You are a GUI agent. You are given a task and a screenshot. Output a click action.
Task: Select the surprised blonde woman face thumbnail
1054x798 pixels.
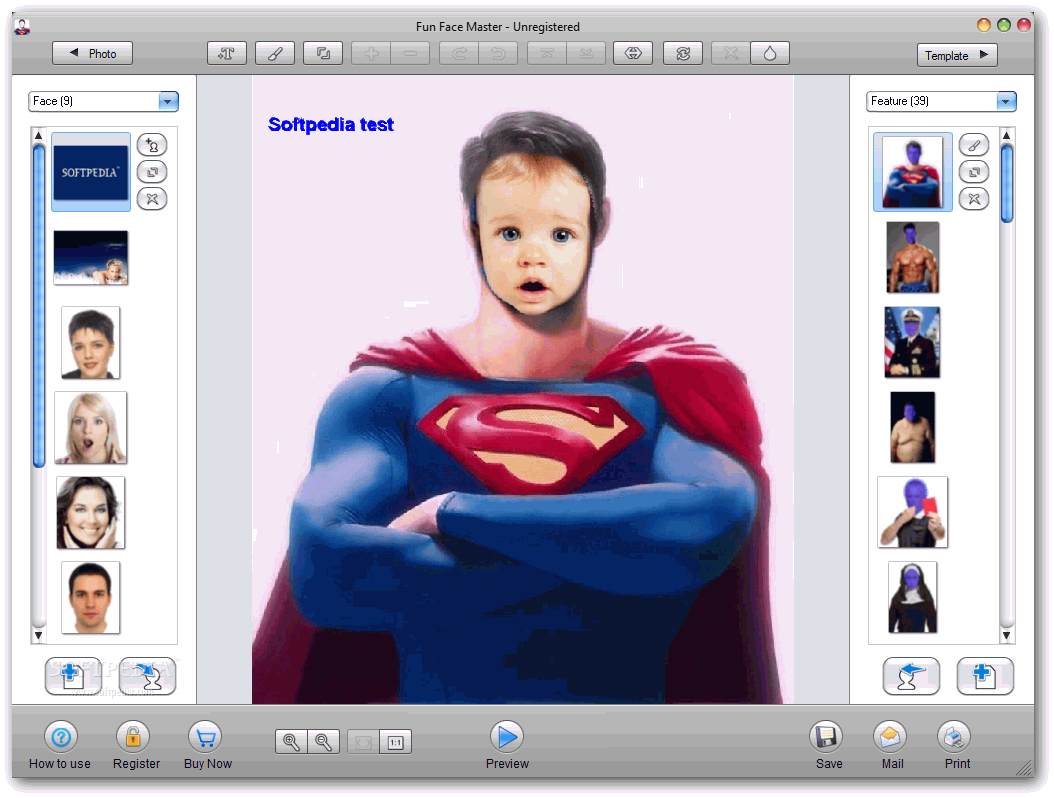click(x=91, y=428)
